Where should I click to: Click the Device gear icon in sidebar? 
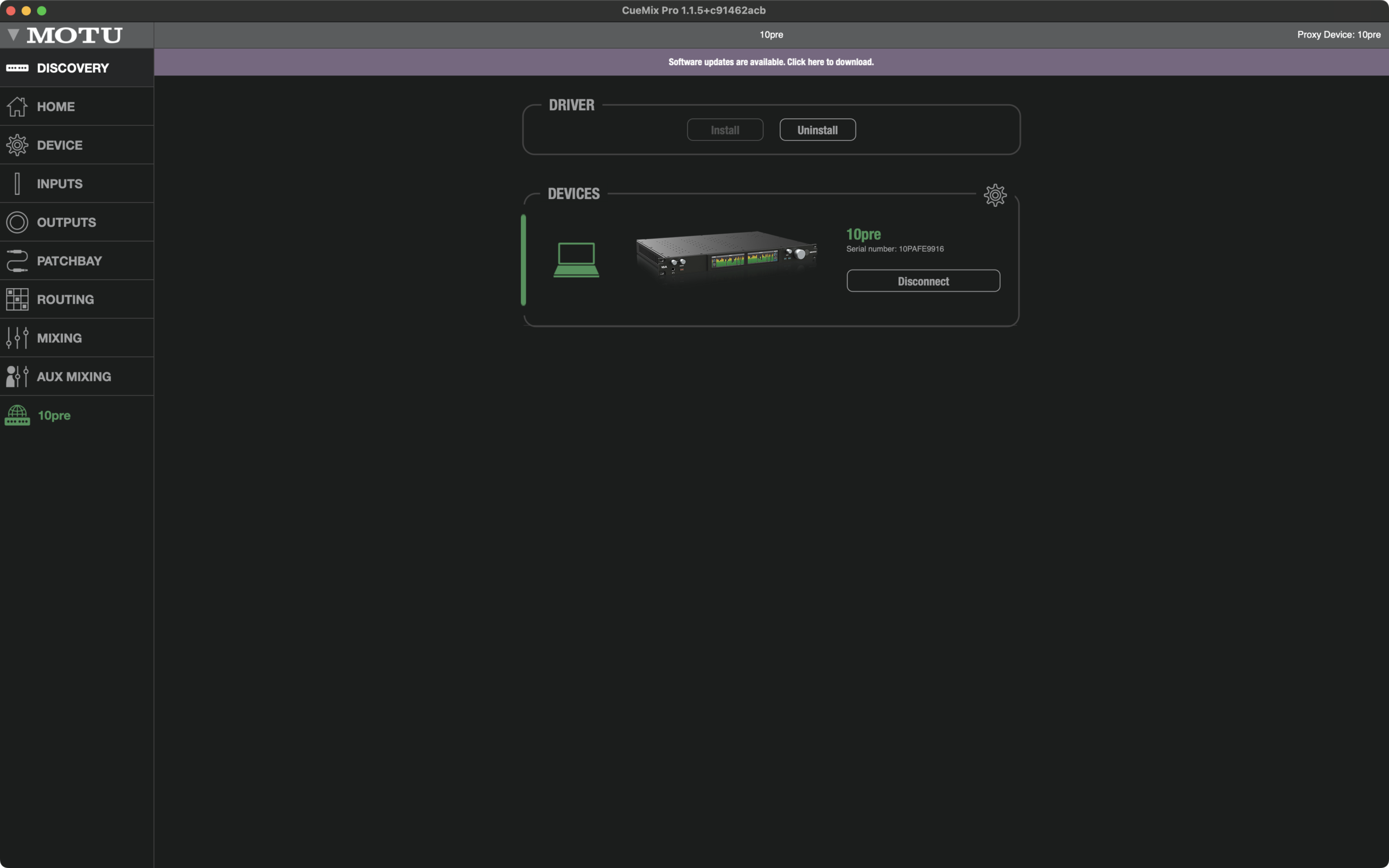coord(17,145)
